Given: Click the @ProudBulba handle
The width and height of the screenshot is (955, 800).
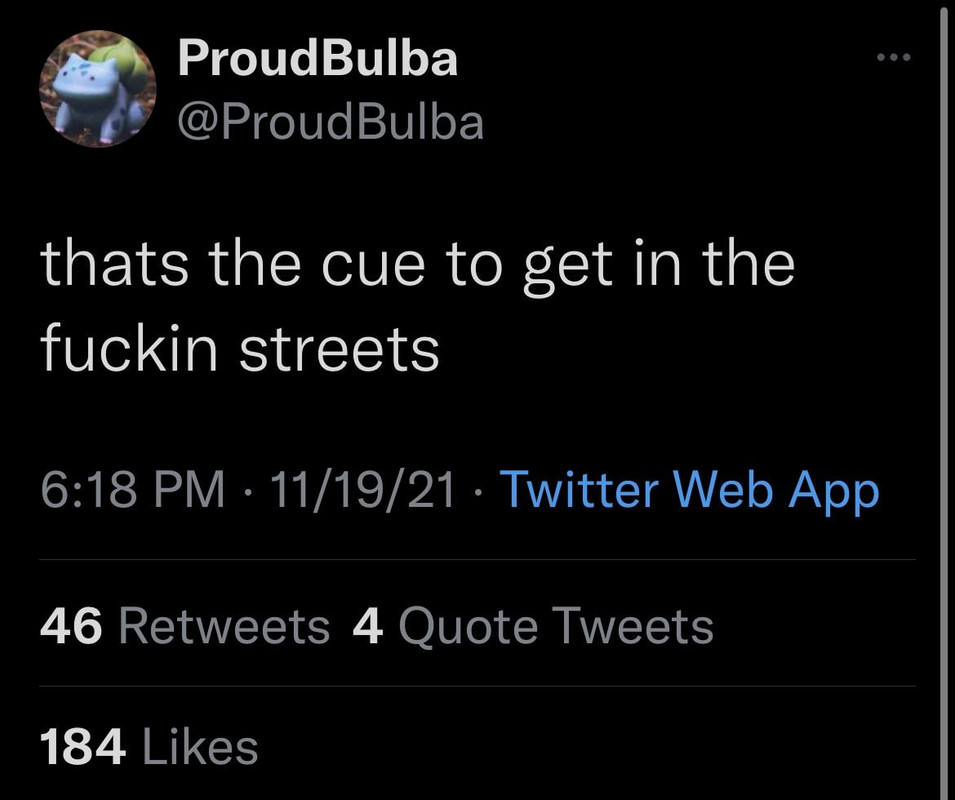Looking at the screenshot, I should click(x=330, y=122).
